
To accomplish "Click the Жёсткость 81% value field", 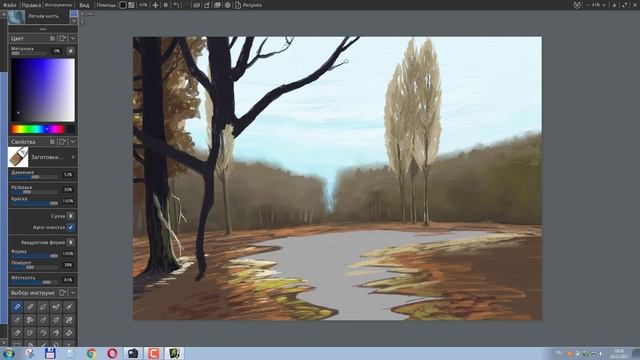I will pyautogui.click(x=68, y=280).
